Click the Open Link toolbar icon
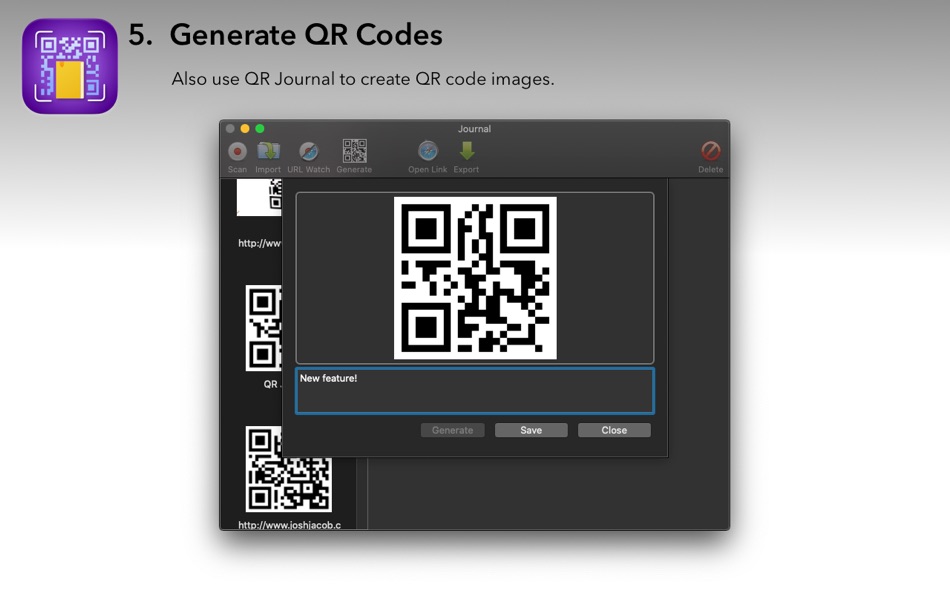The height and width of the screenshot is (594, 950). coord(428,151)
